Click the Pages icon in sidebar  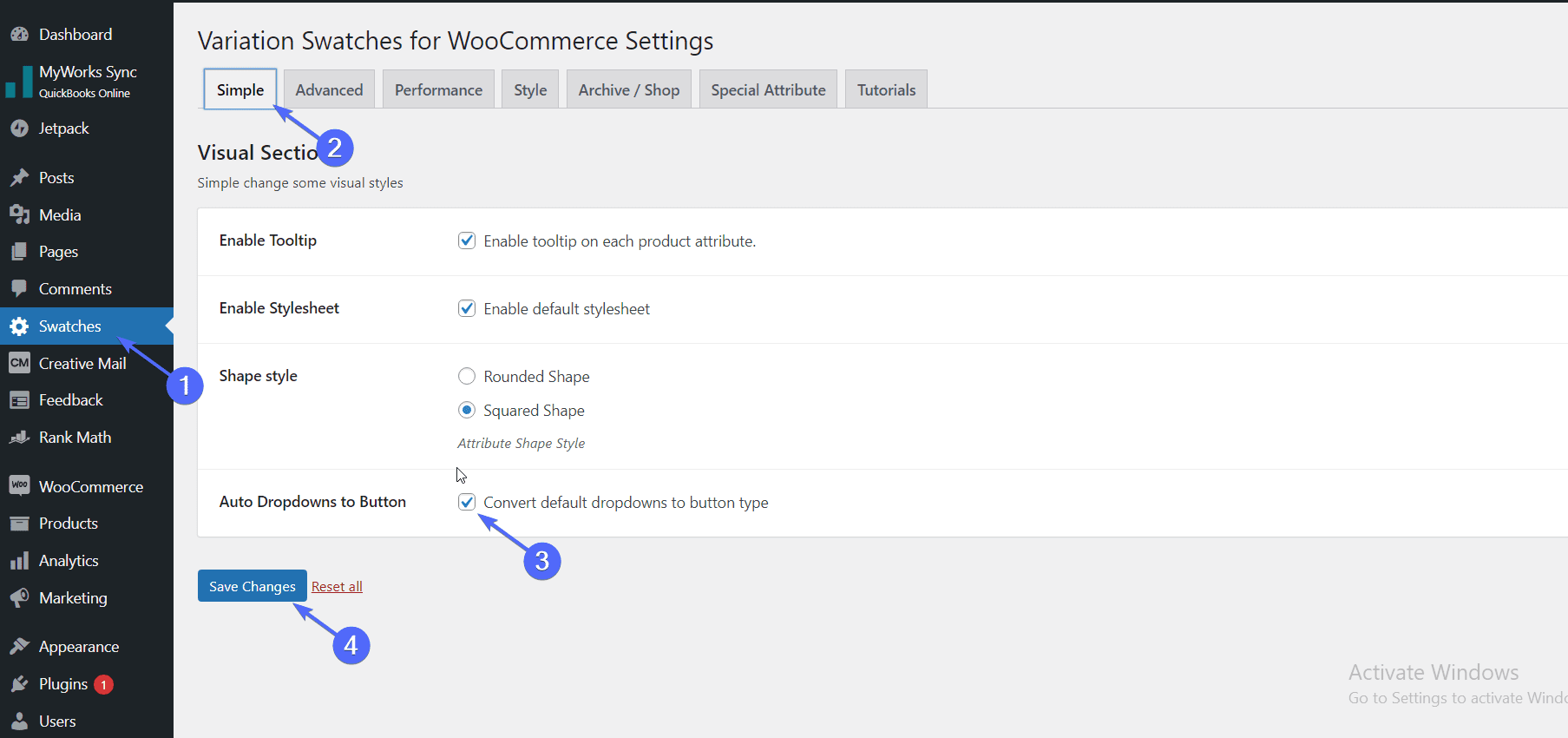pos(19,252)
